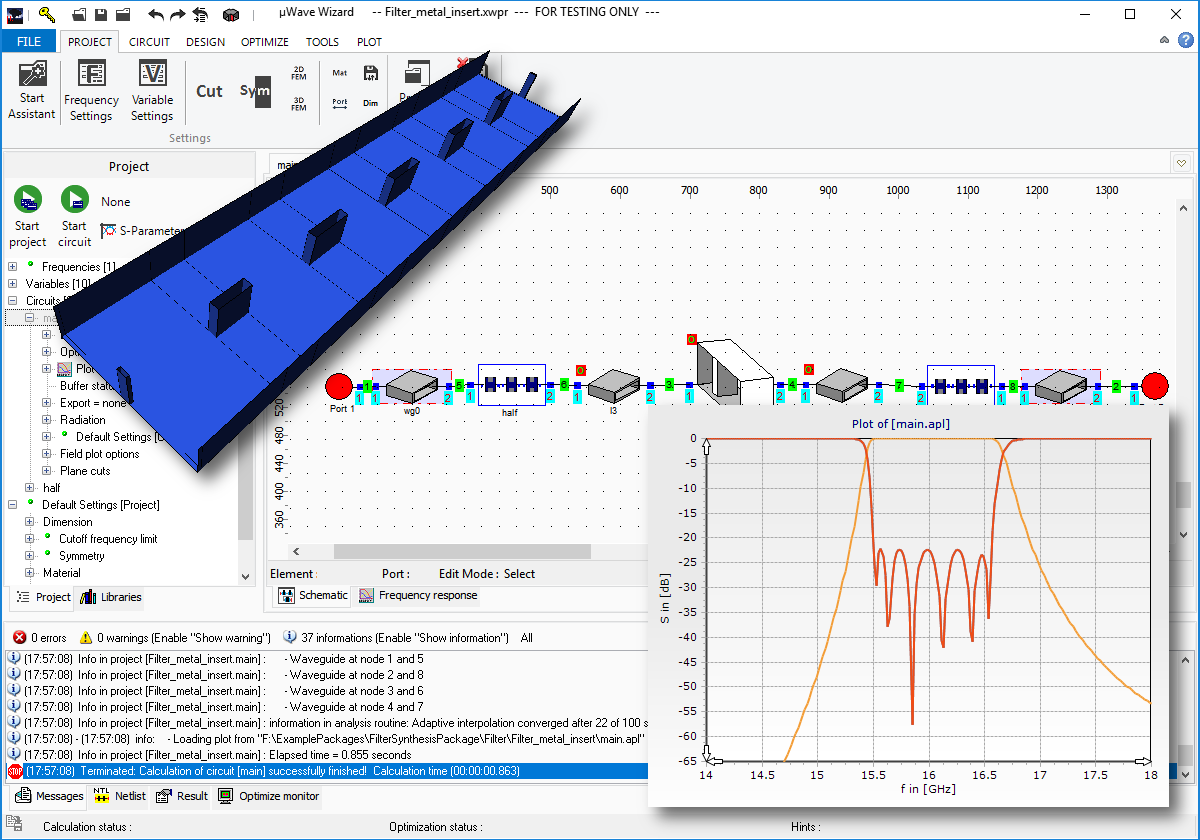Click the 3D FEM icon
The width and height of the screenshot is (1200, 840).
(x=298, y=104)
